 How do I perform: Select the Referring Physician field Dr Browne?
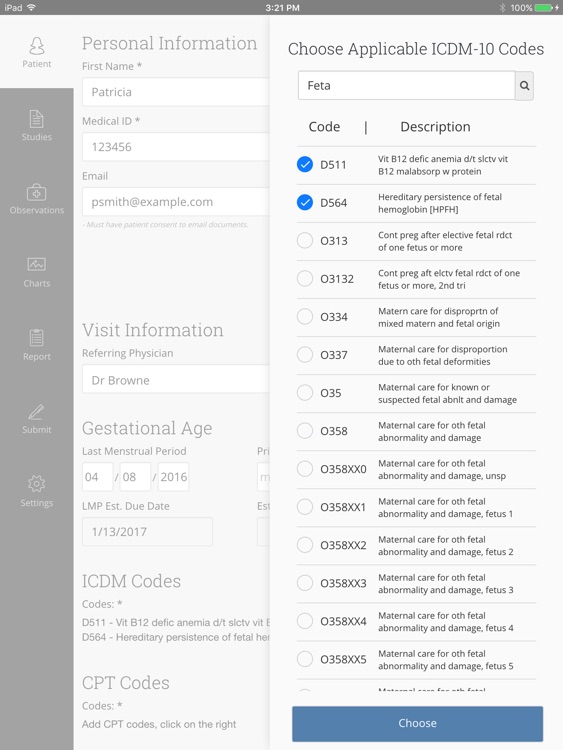point(176,379)
